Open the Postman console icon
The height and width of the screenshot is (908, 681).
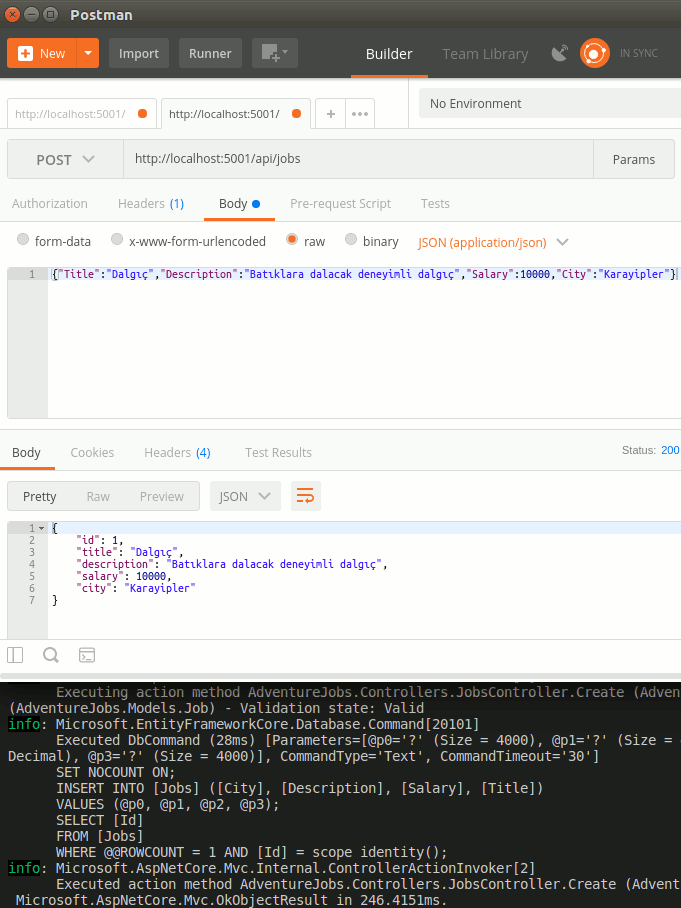87,655
